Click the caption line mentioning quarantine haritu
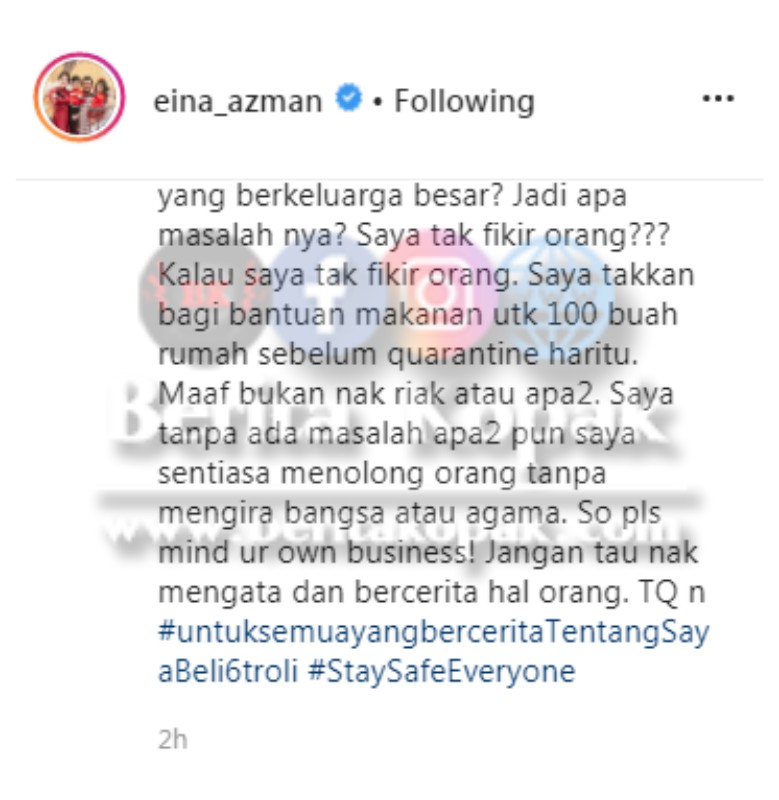This screenshot has width=779, height=800. [398, 354]
